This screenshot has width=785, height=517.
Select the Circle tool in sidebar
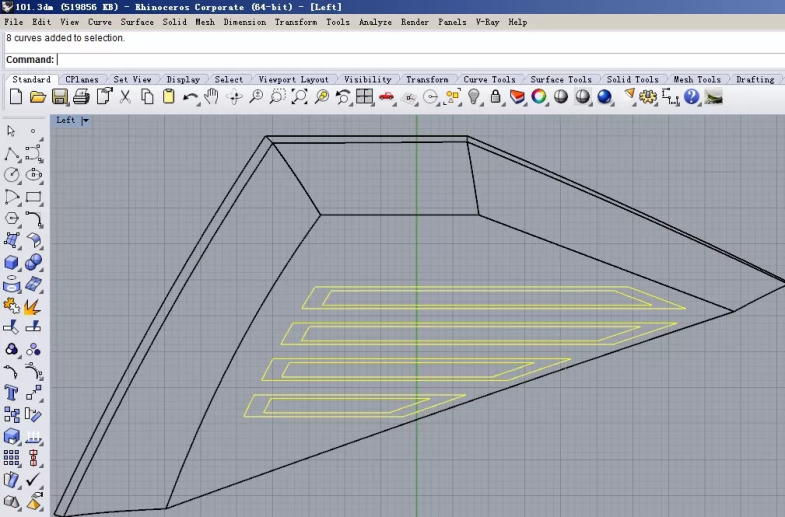tap(12, 175)
